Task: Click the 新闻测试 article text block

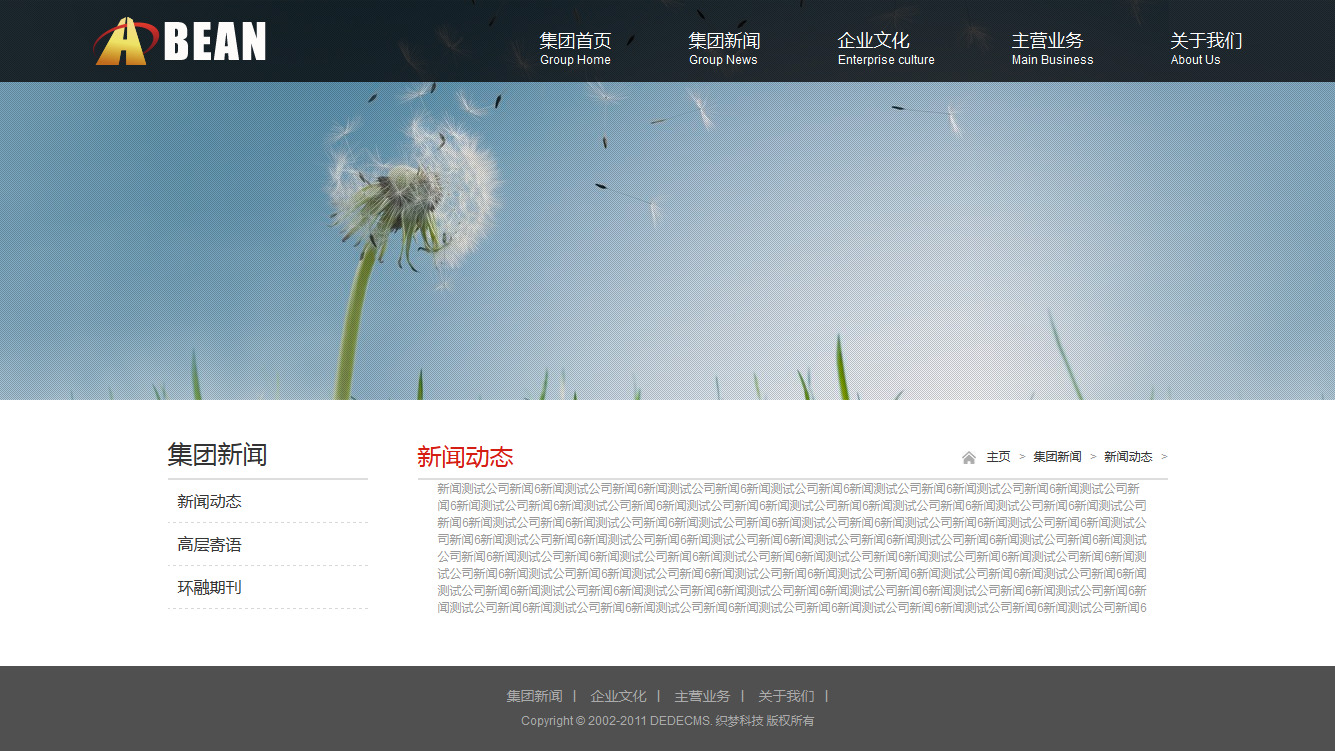Action: 792,548
